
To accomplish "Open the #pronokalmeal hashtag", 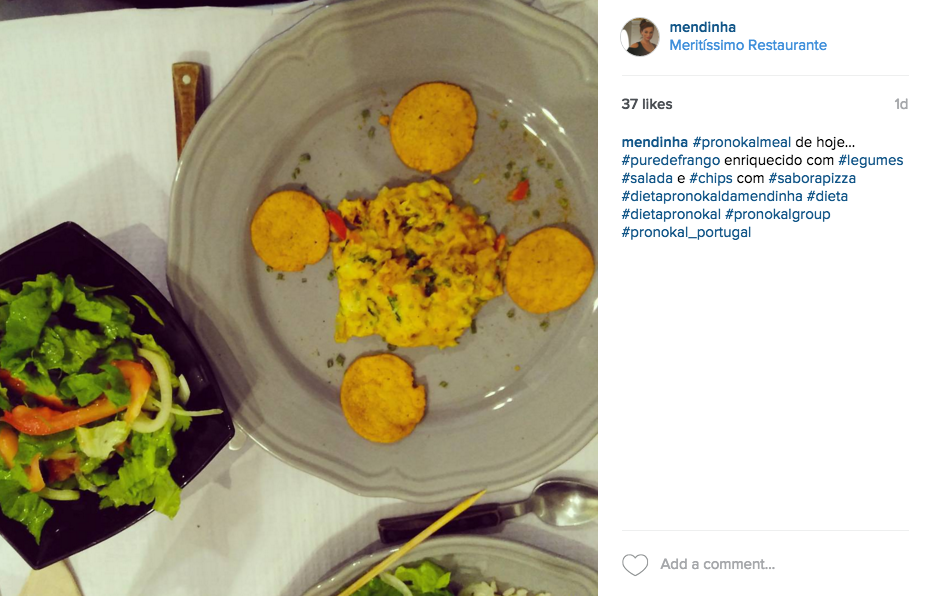I will pos(741,142).
